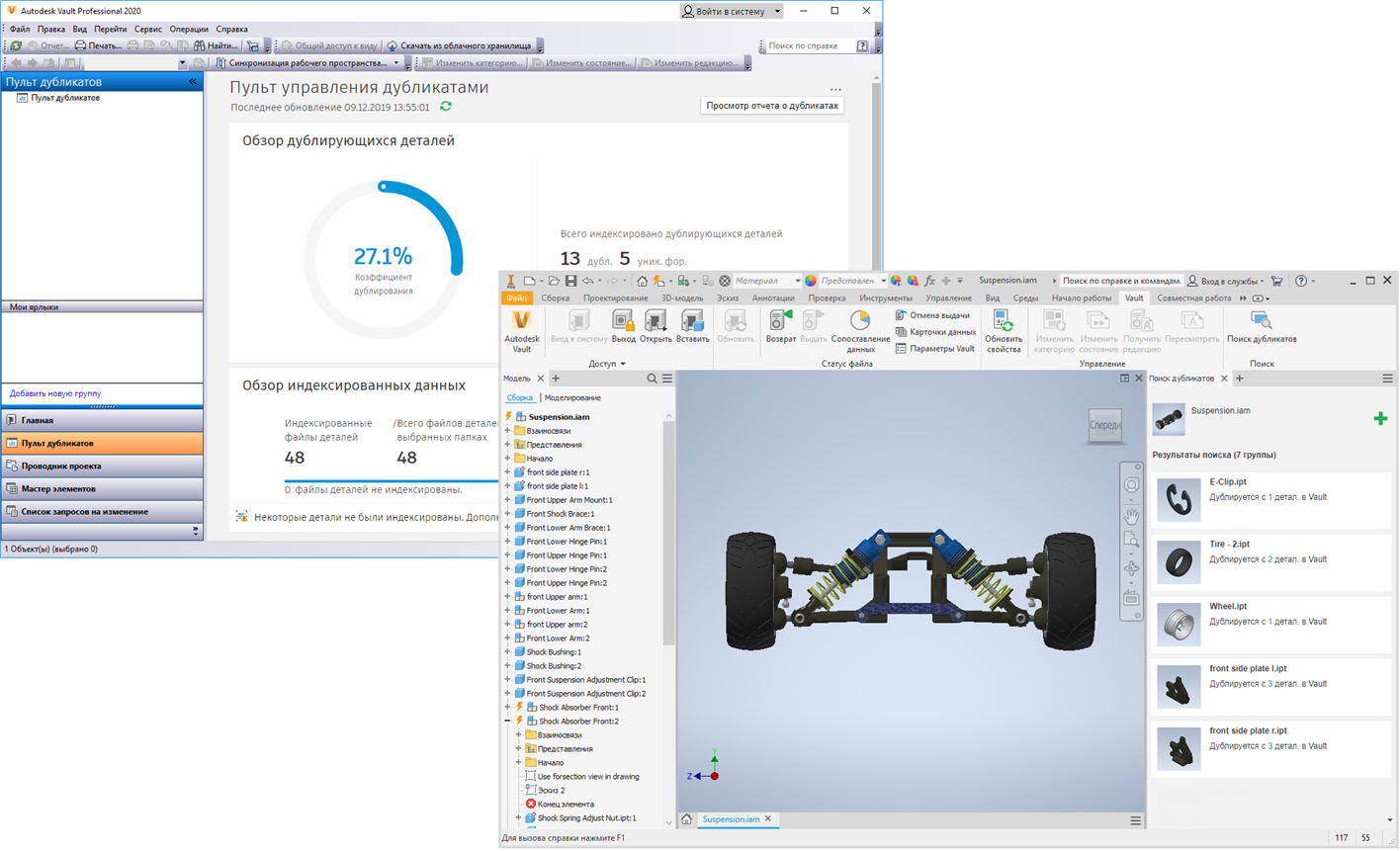Click the Печать printer button in the Vault toolbar
Viewport: 1400px width, 851px height.
(x=98, y=45)
